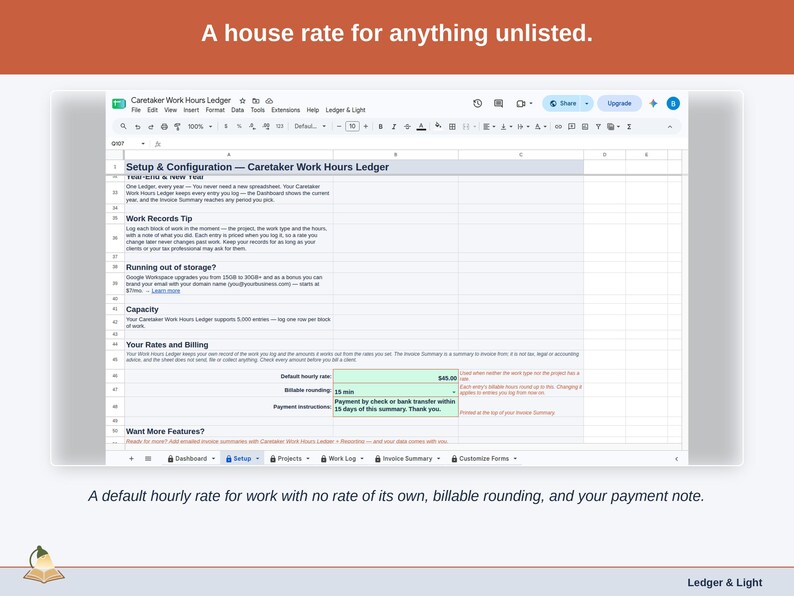Open the Default font dropdown

310,127
